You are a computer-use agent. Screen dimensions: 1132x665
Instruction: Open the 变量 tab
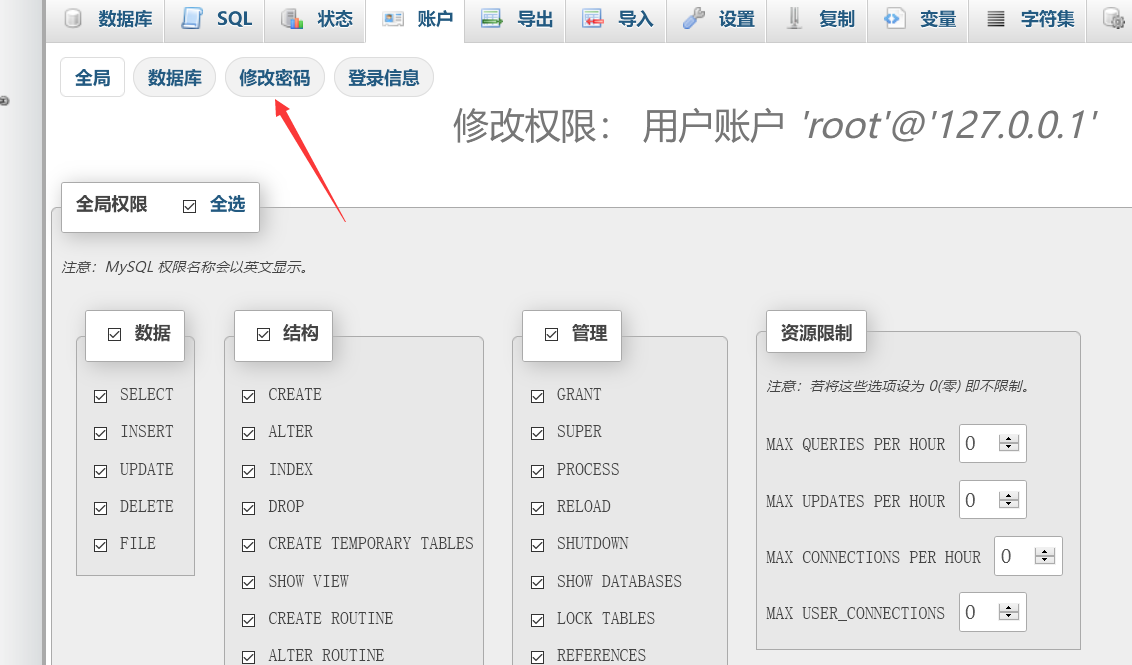[x=918, y=19]
